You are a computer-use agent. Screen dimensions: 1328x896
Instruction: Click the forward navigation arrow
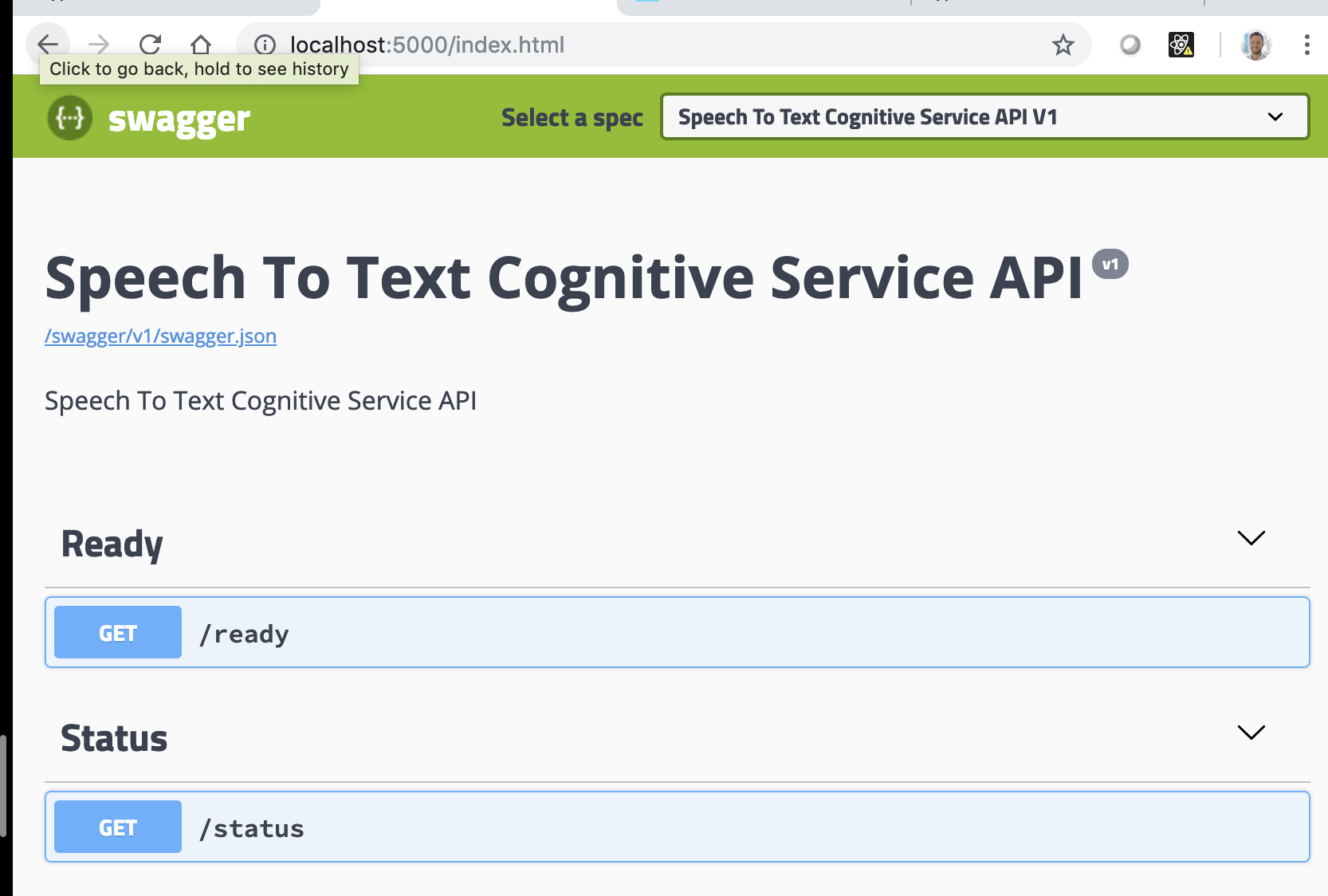(99, 45)
